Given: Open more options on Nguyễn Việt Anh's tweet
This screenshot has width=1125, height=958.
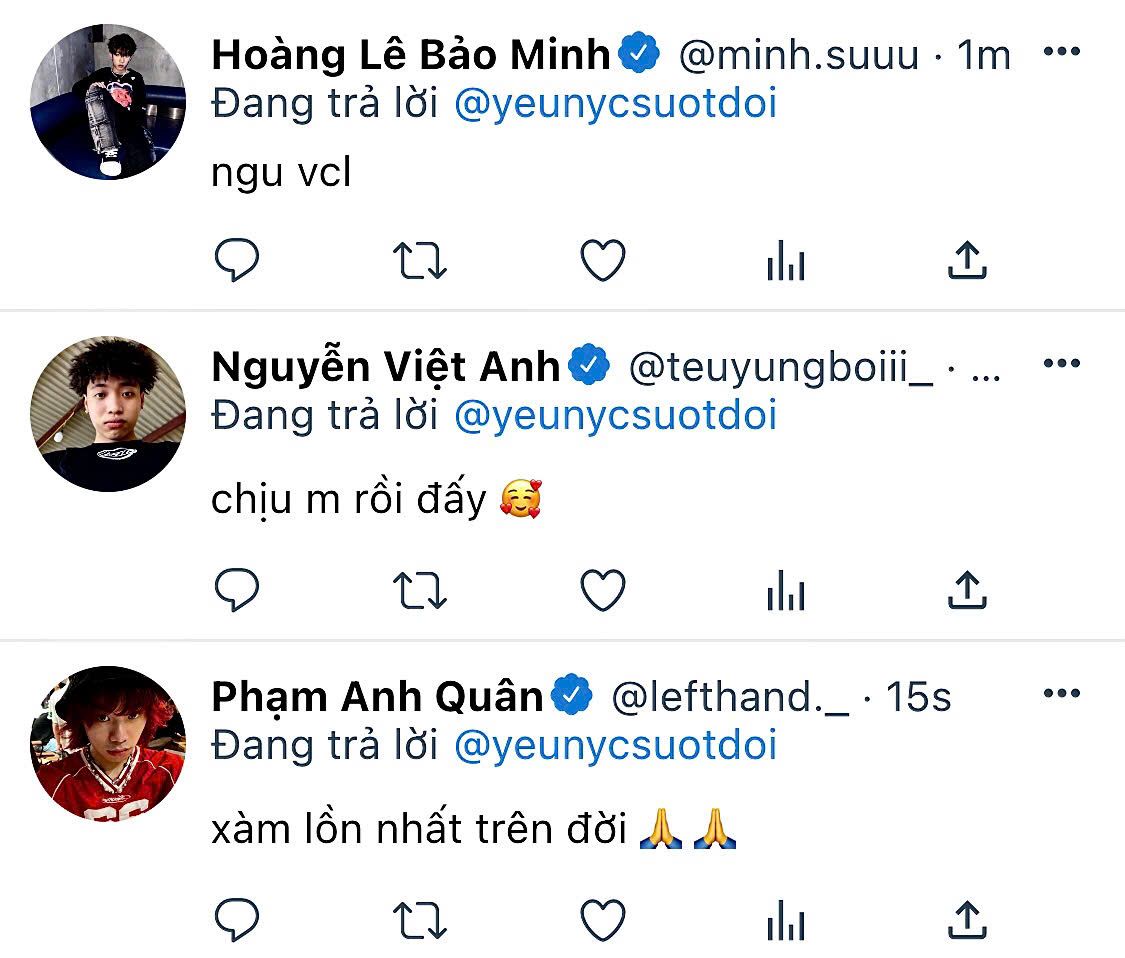Looking at the screenshot, I should pyautogui.click(x=1061, y=363).
